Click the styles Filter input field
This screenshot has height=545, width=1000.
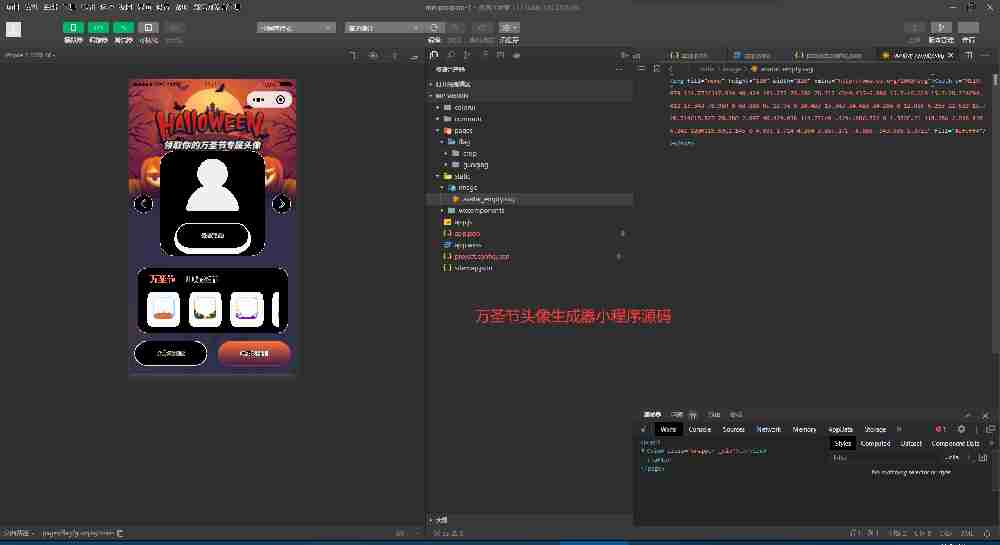[x=886, y=457]
